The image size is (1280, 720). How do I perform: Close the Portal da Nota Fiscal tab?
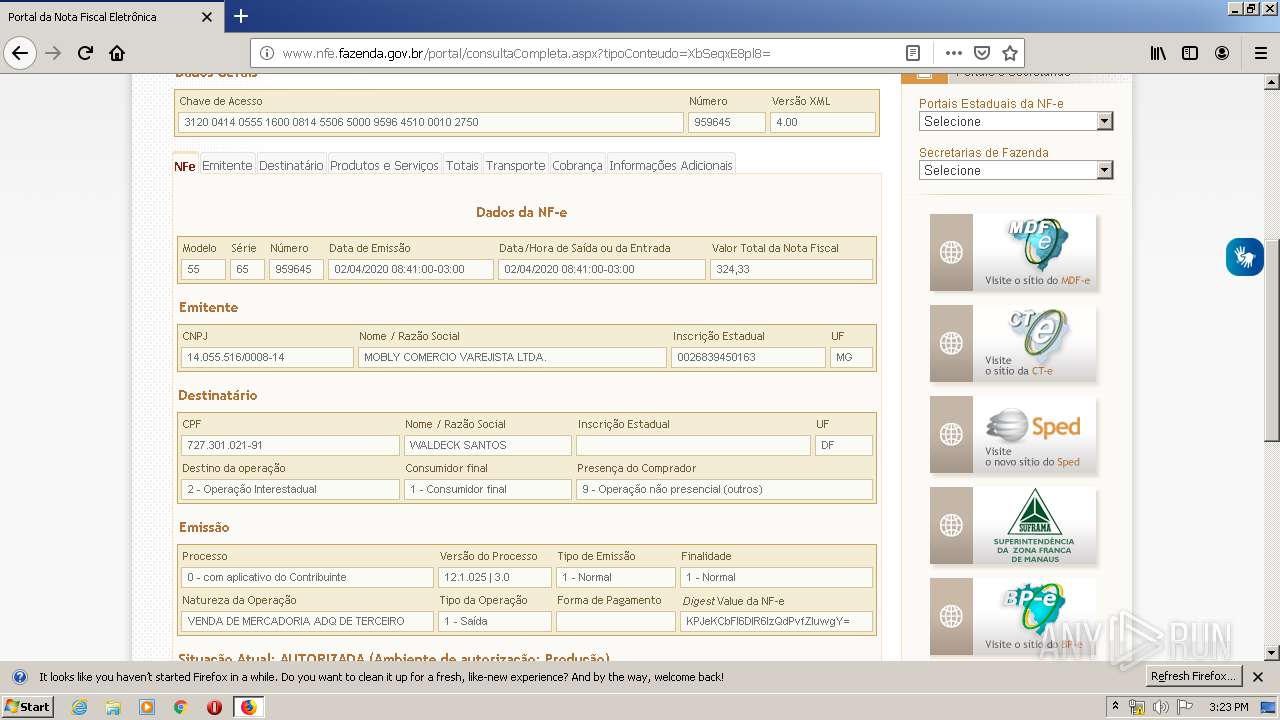point(207,17)
